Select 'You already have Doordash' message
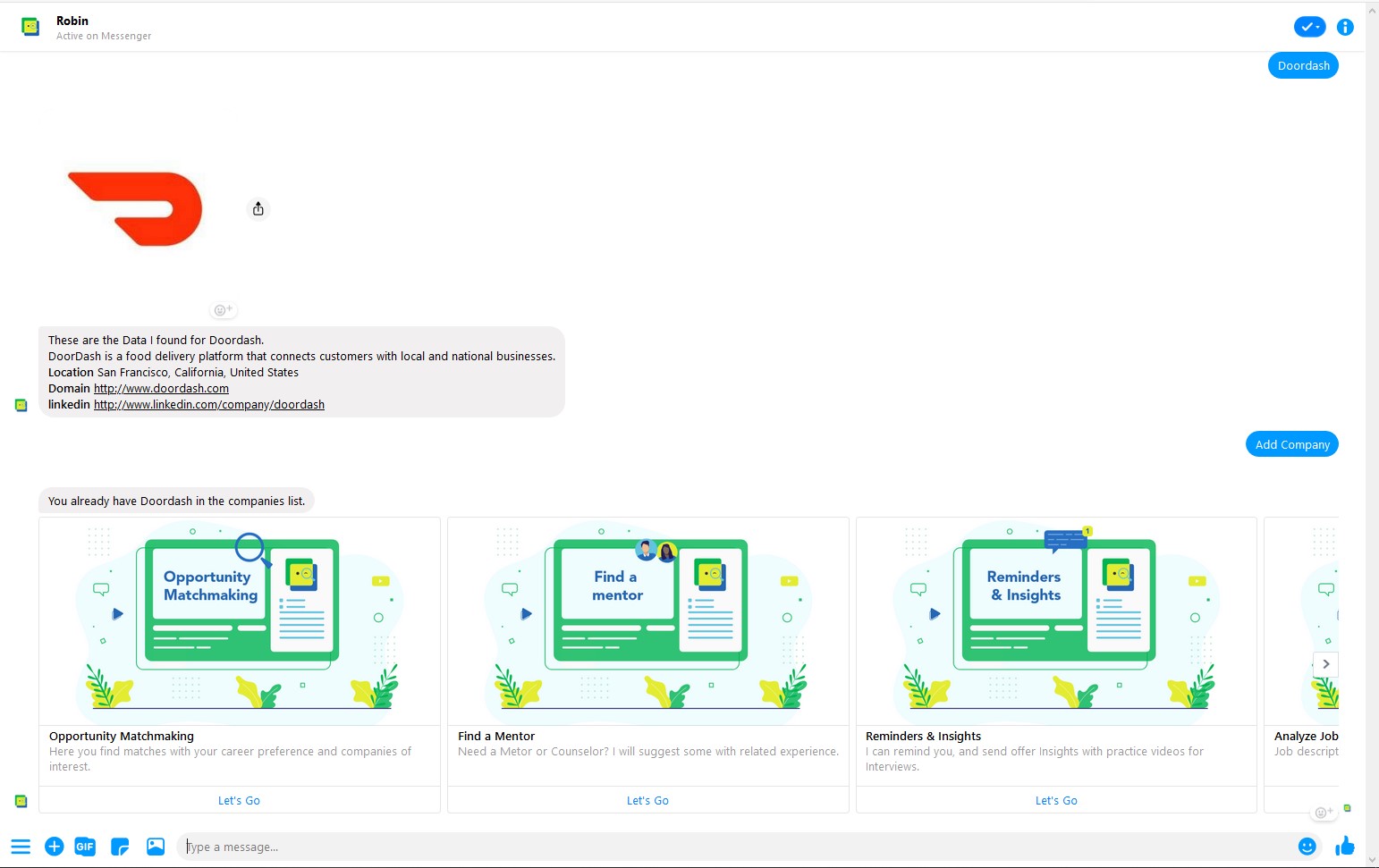Screen dimensions: 1379x868 coord(176,501)
